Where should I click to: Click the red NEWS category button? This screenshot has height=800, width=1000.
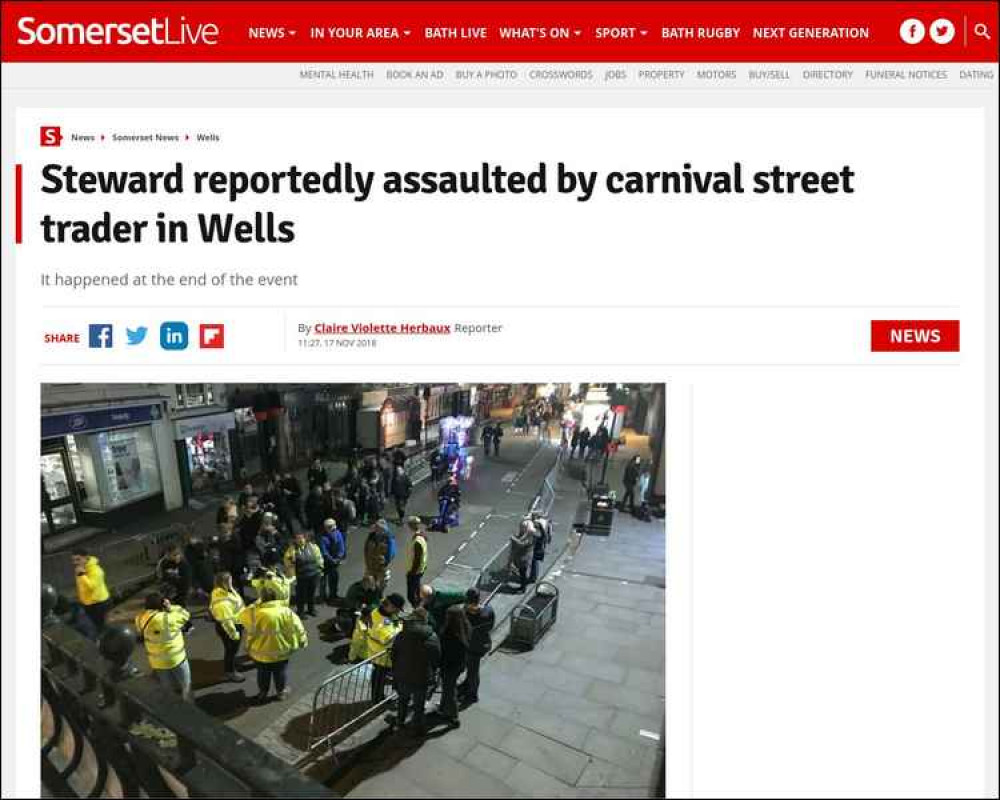point(915,336)
